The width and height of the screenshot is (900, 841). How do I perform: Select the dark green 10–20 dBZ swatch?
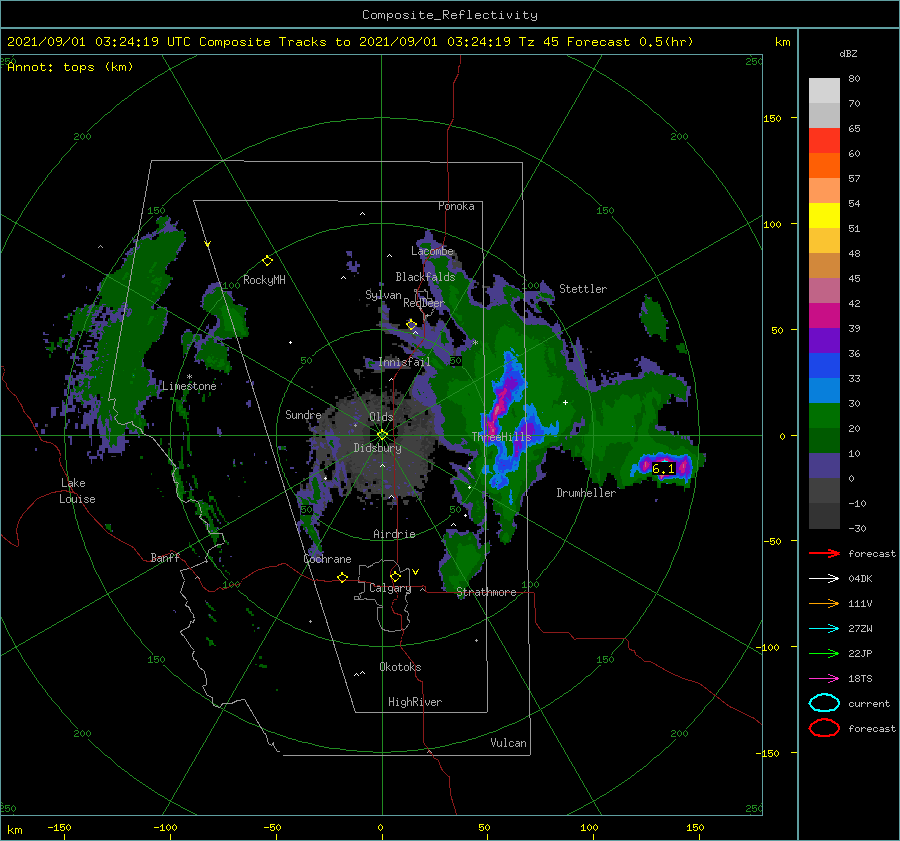click(x=824, y=441)
